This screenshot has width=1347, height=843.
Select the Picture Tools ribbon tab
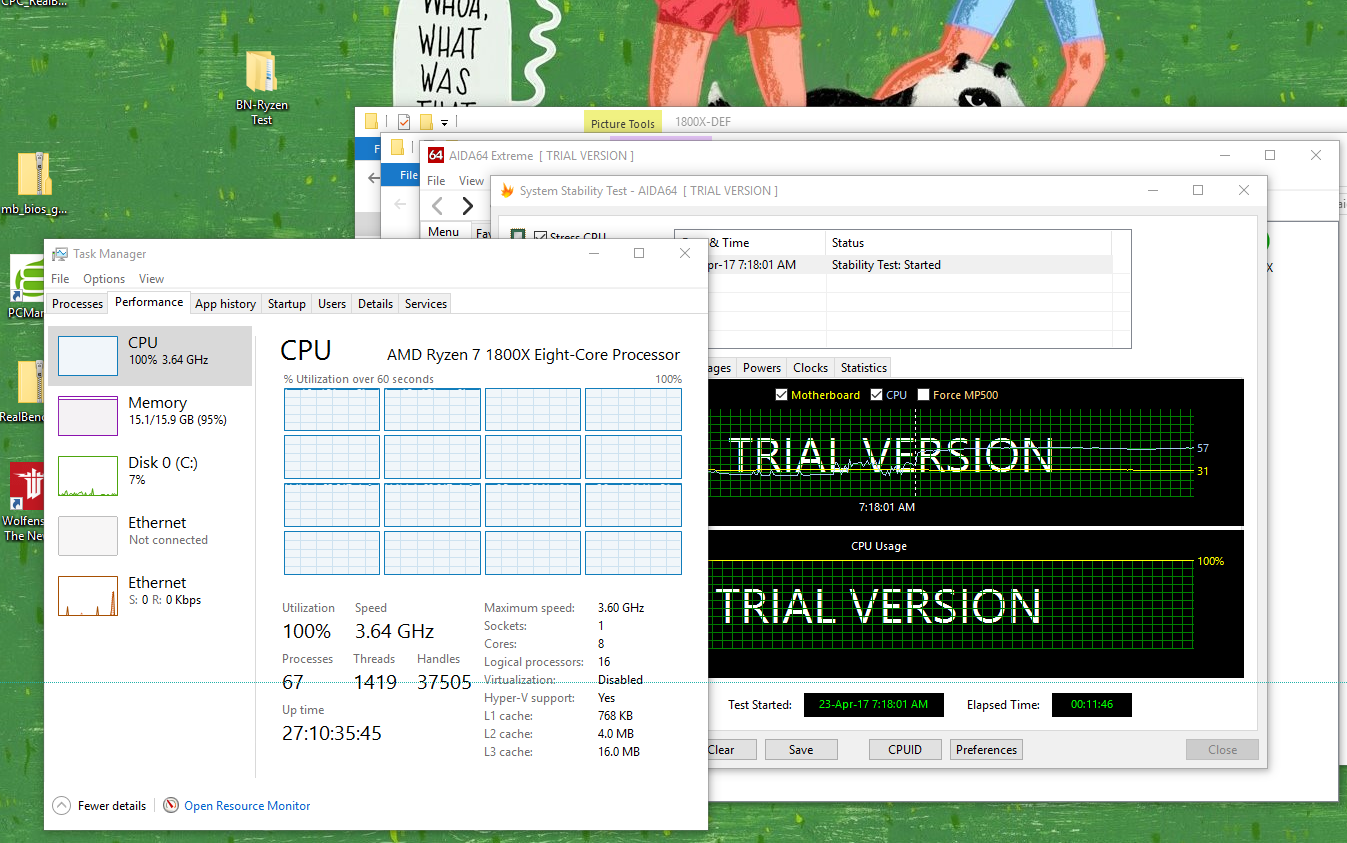(x=622, y=123)
